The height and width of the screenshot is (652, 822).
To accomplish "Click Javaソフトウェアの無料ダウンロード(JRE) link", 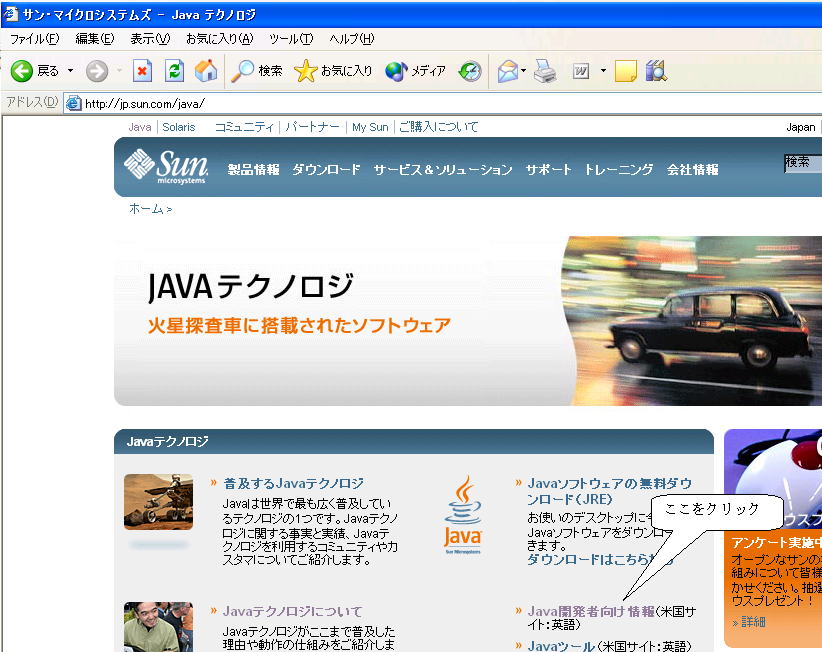I will click(x=610, y=491).
